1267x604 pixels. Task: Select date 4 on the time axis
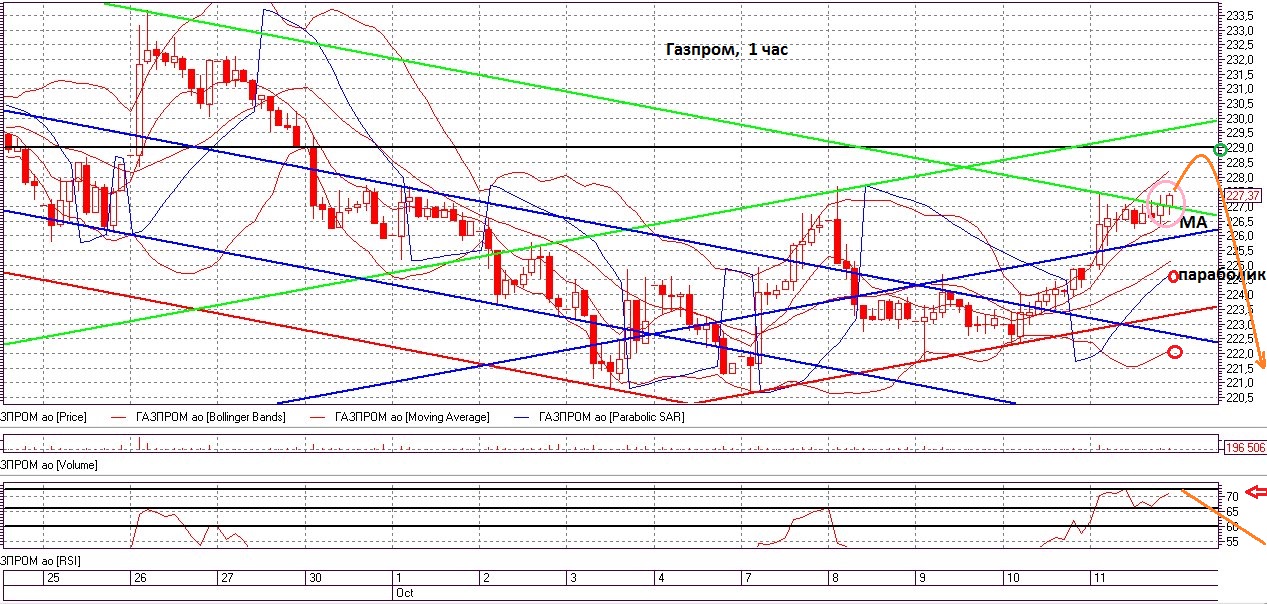click(660, 578)
